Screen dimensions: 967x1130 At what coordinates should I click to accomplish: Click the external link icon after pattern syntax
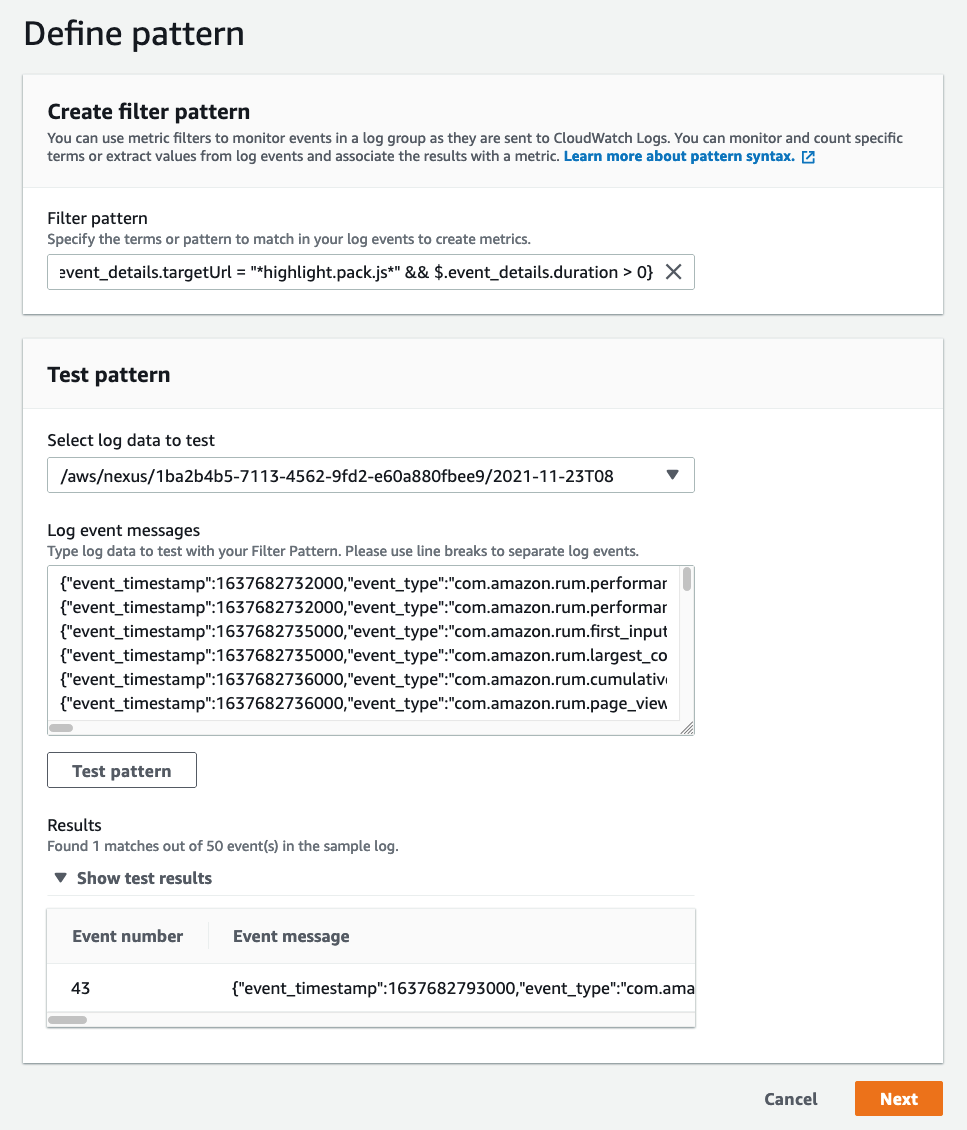coord(808,156)
